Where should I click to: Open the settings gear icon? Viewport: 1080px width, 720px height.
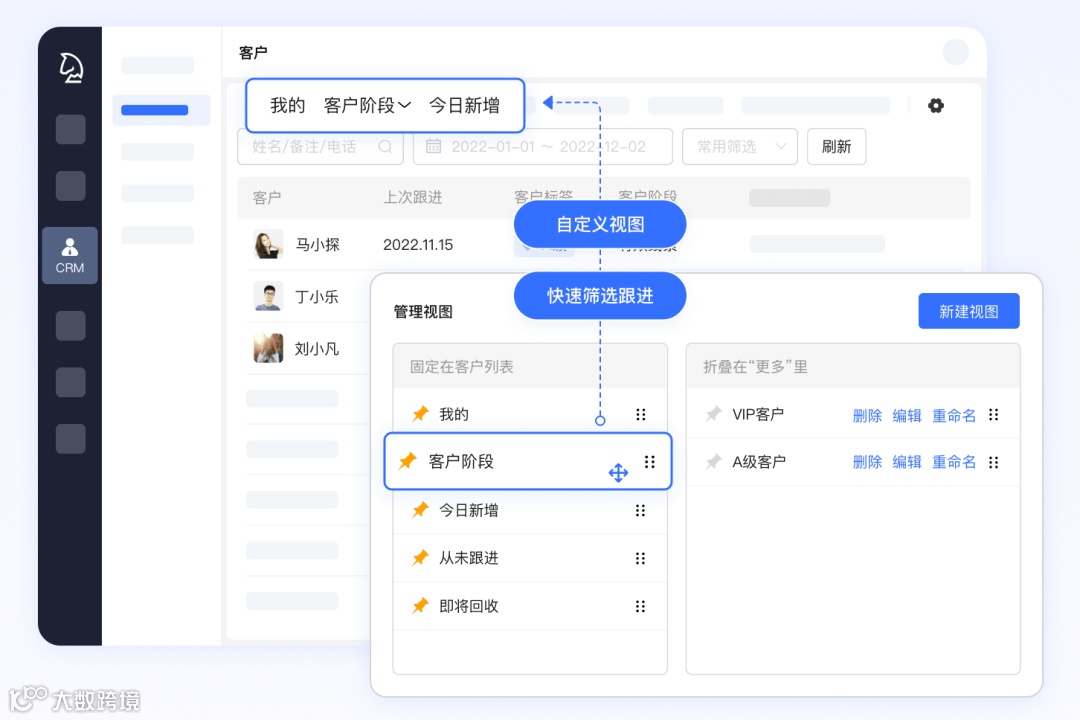click(x=936, y=105)
